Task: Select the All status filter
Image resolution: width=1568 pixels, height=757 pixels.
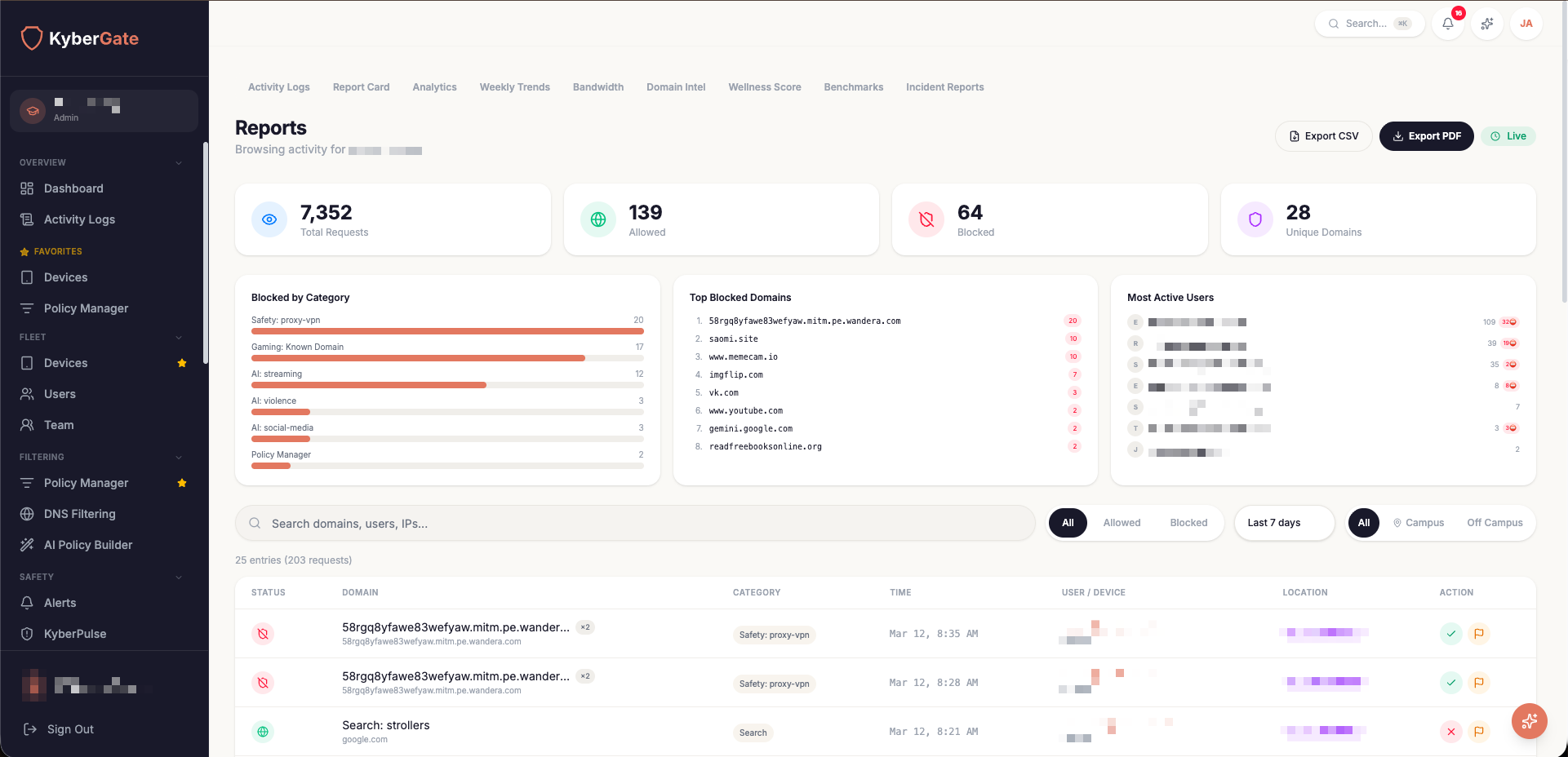Action: pos(1068,523)
